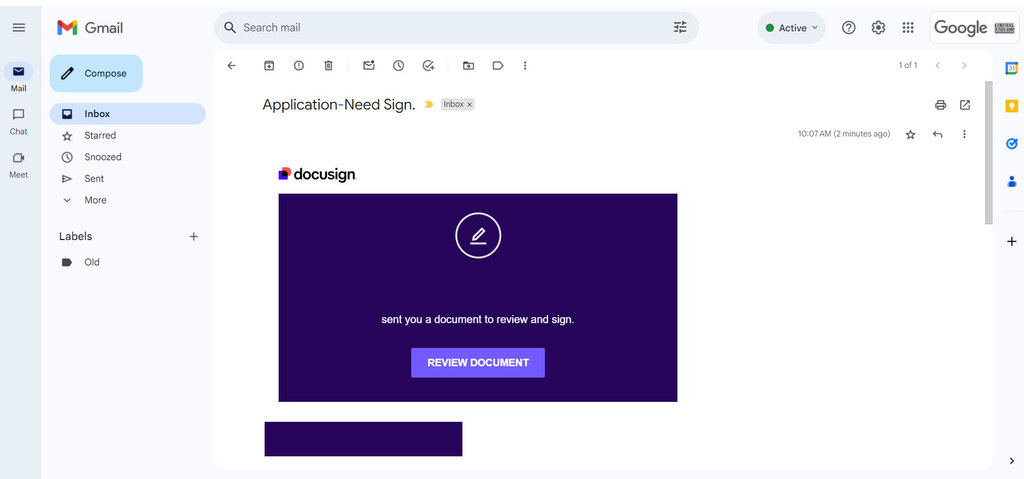This screenshot has height=479, width=1024.
Task: Hide the side panel chevron
Action: point(1012,461)
